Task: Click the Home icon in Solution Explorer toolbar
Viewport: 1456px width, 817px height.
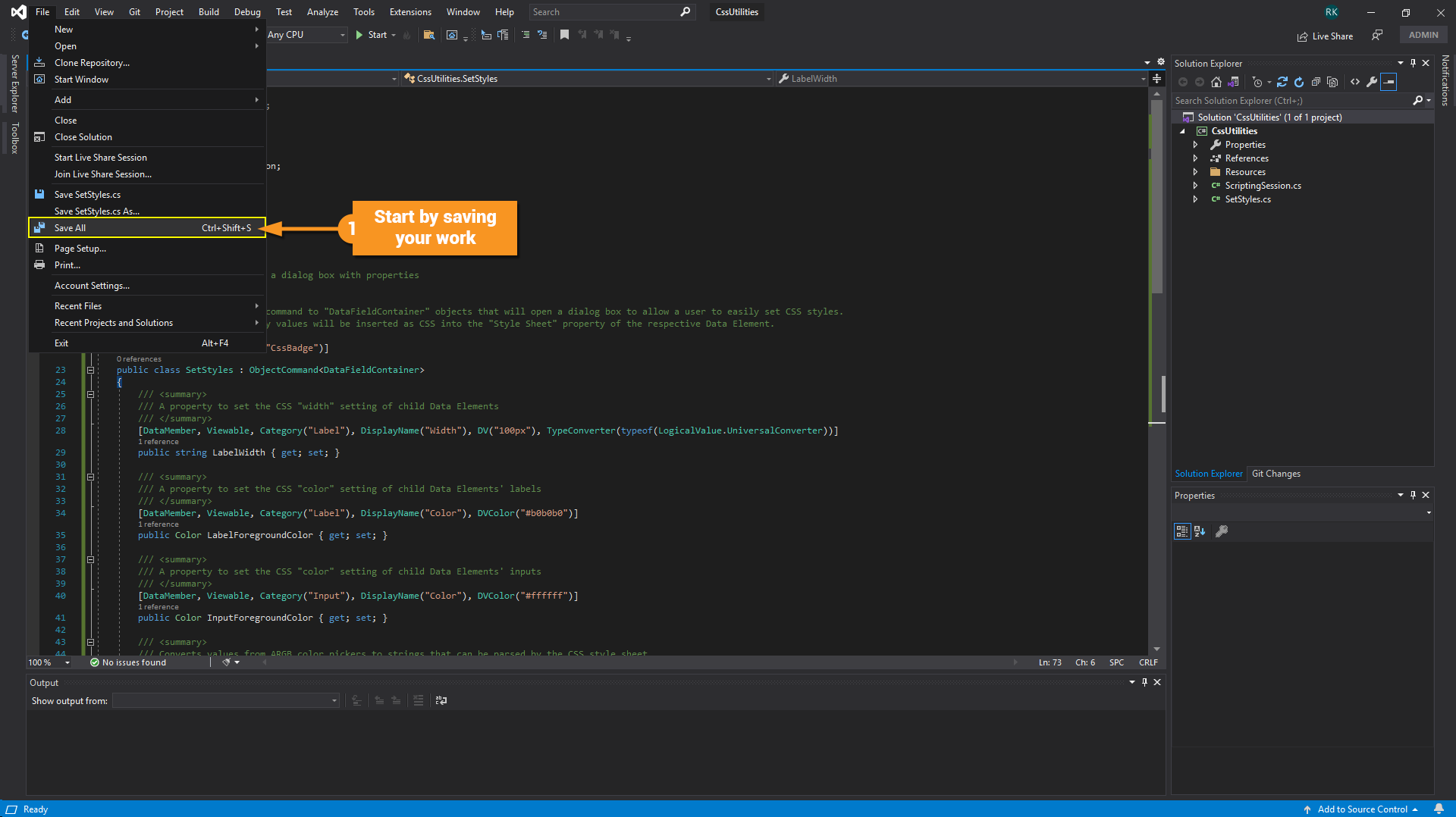Action: pos(1216,82)
